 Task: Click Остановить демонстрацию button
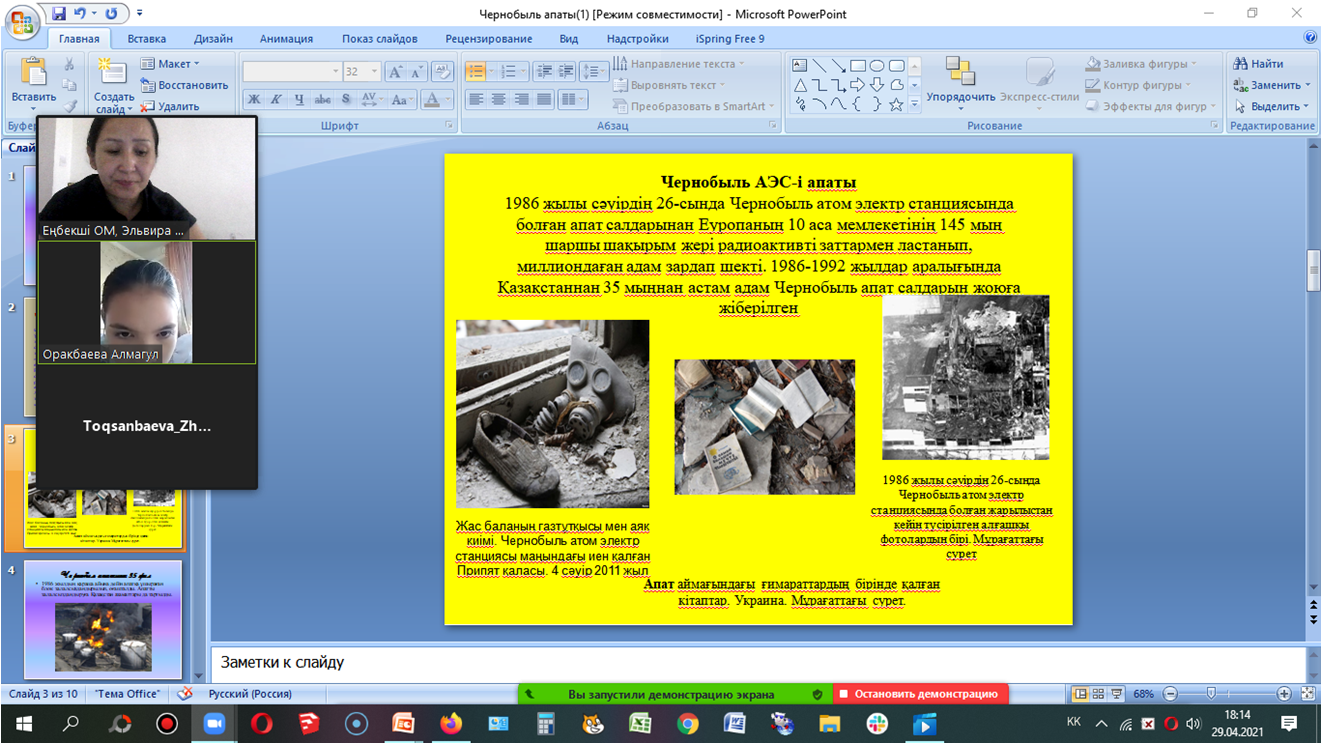pos(920,694)
